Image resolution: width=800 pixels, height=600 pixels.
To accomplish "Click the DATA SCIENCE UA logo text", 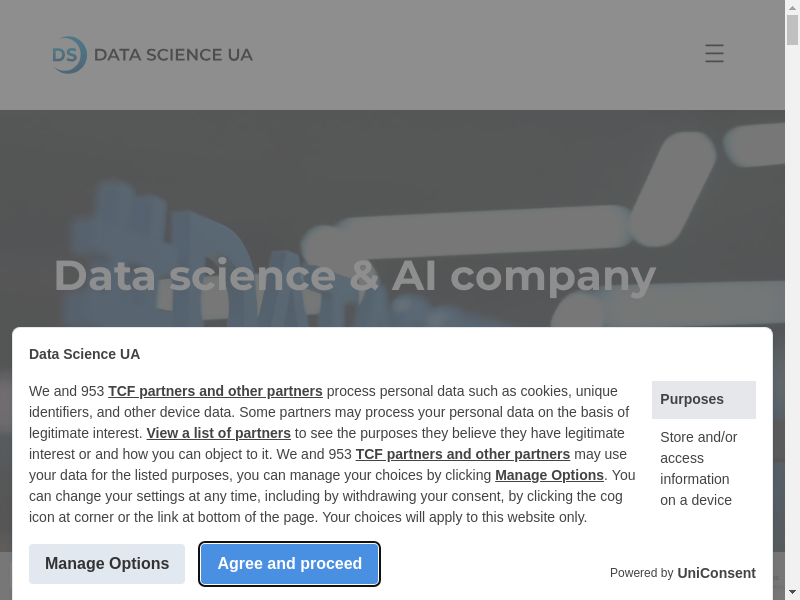I will pos(173,55).
